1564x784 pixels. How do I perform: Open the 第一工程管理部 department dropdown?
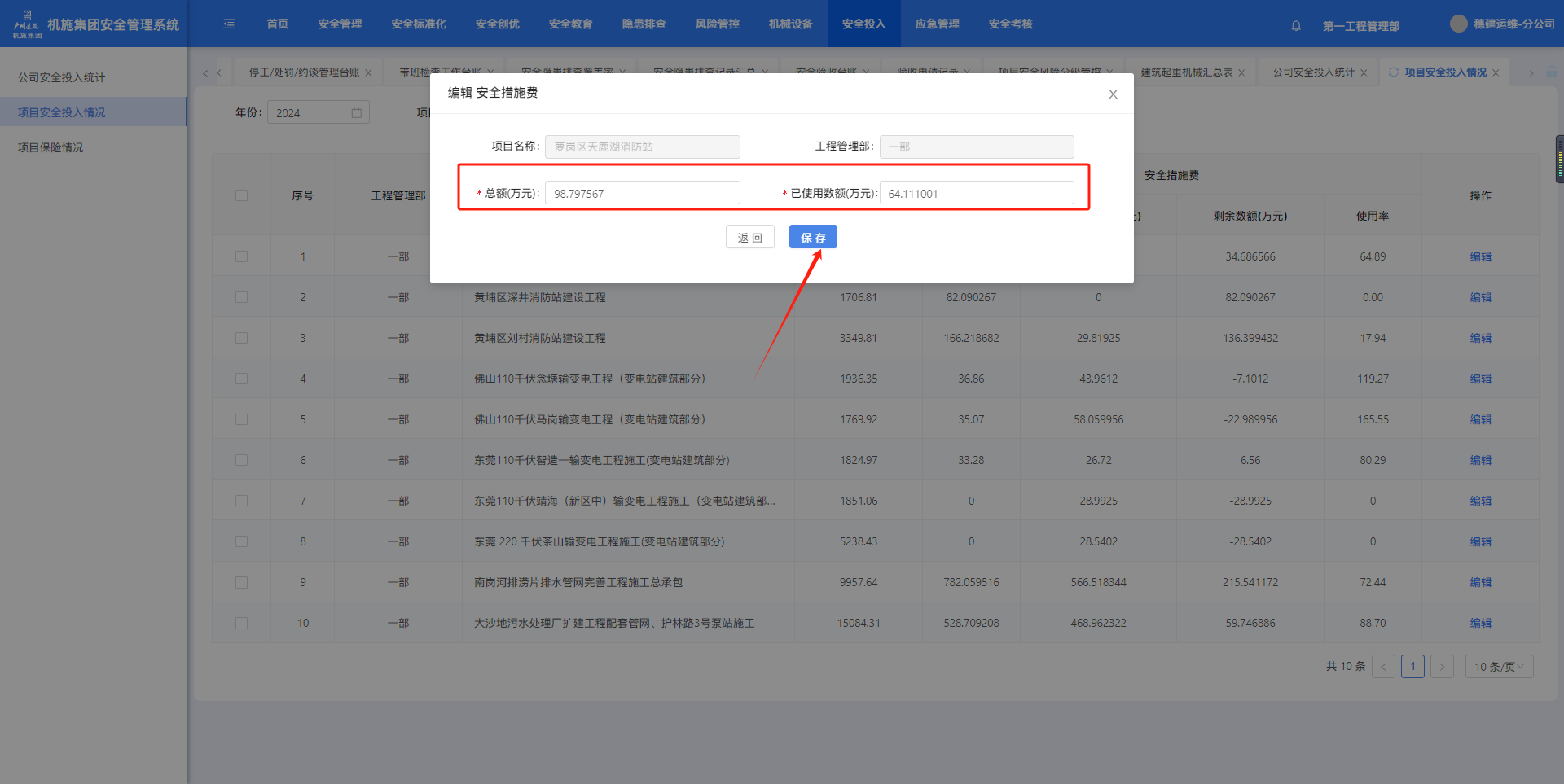[1360, 26]
